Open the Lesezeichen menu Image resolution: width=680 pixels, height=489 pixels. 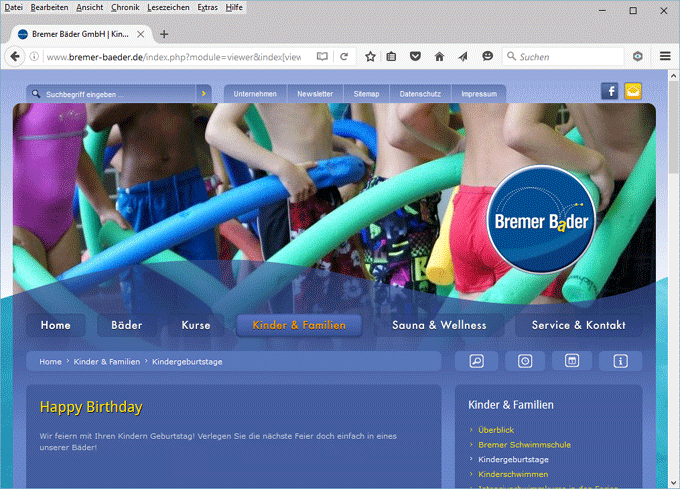click(168, 7)
